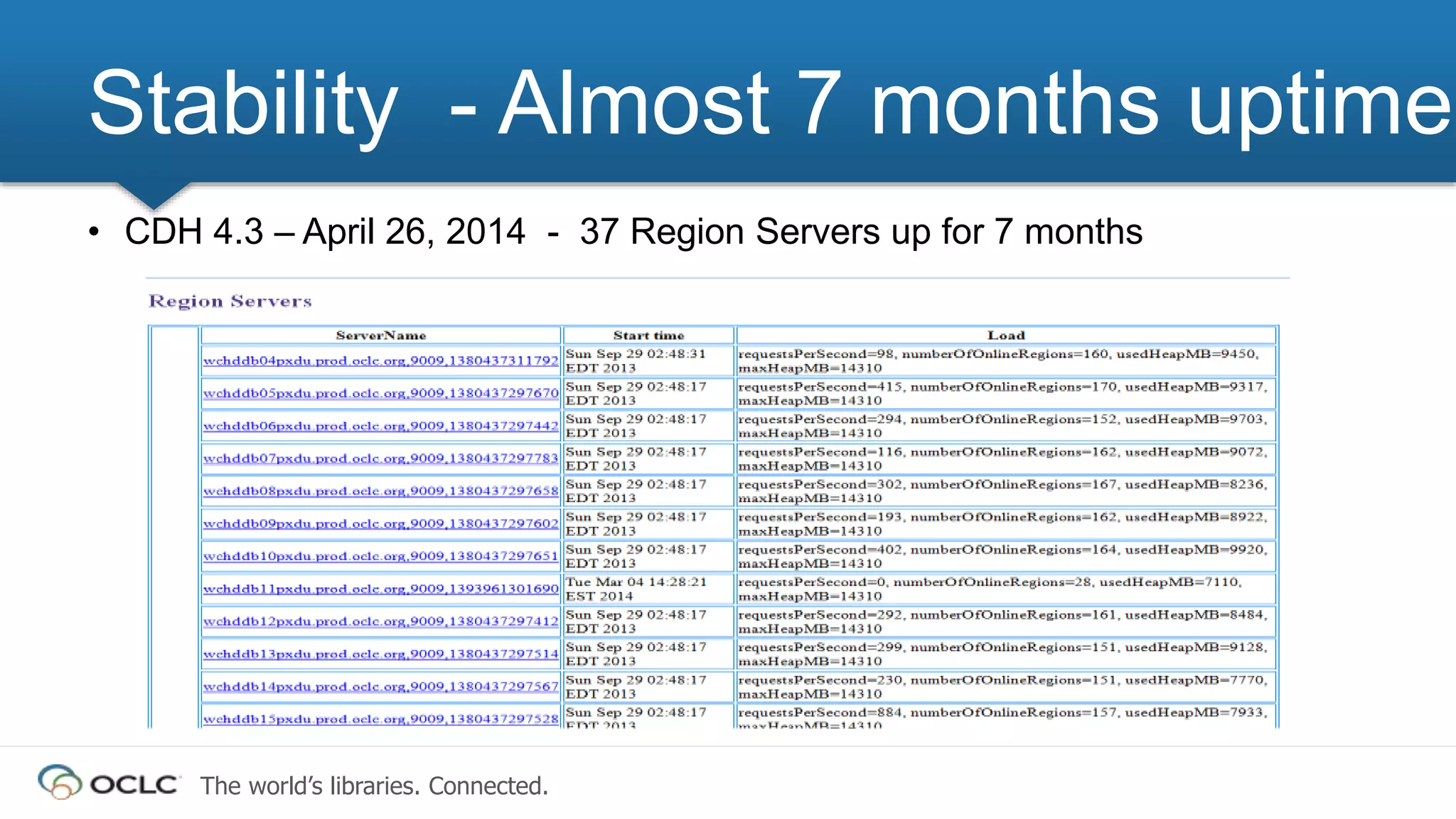The width and height of the screenshot is (1456, 819).
Task: Open the wchddb11pxdu server link
Action: pos(380,589)
